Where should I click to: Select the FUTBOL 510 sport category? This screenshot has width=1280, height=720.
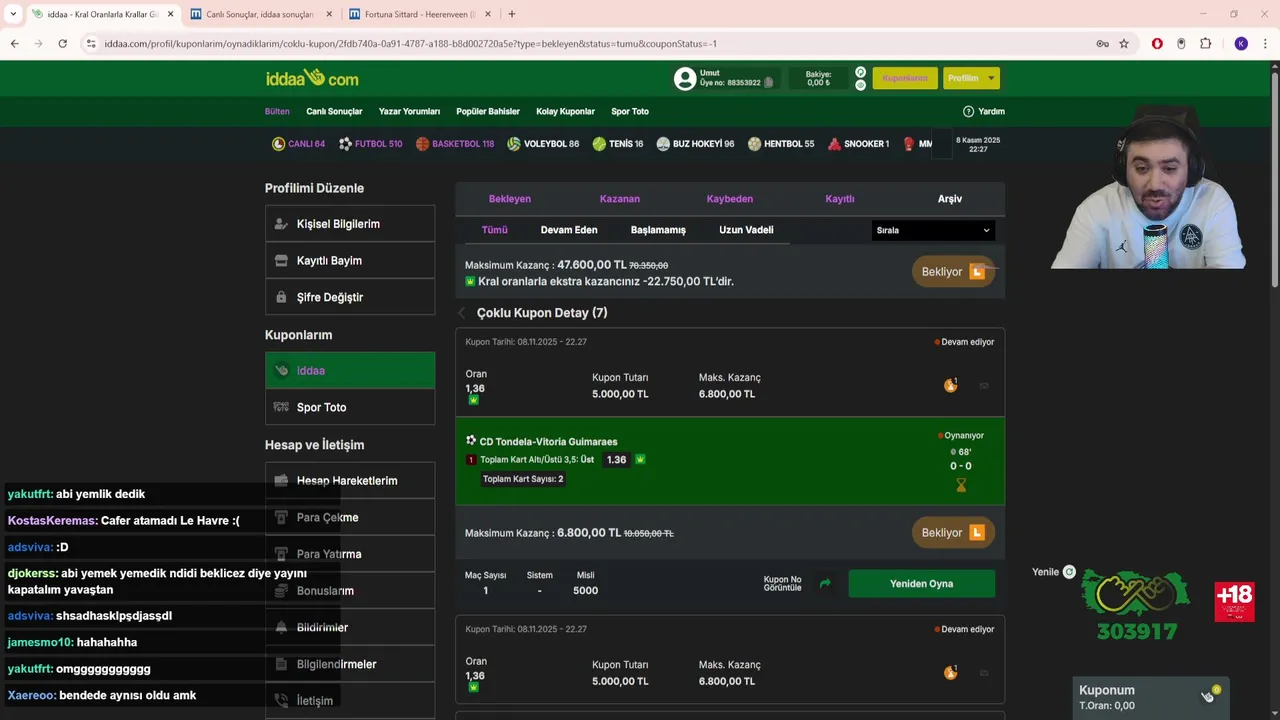coord(370,144)
